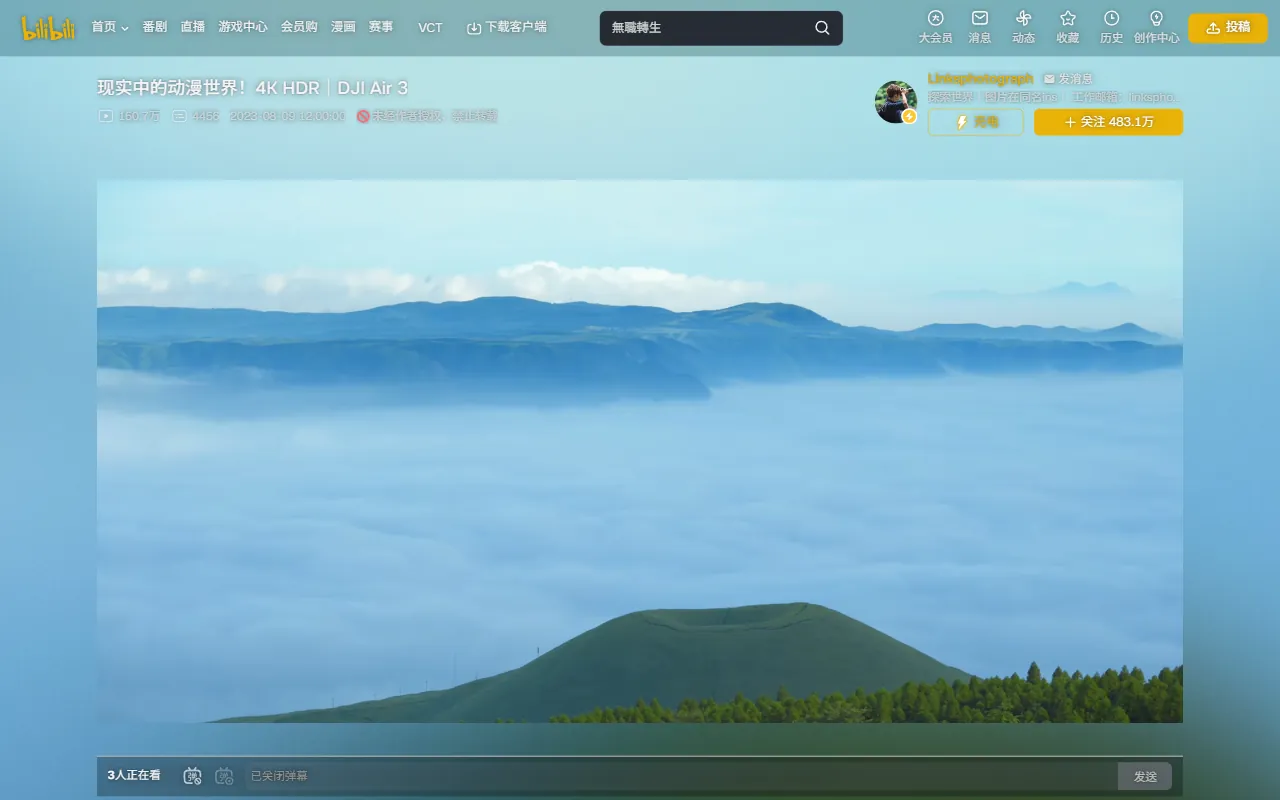Screen dimensions: 1280x800
Task: Click the 充电 charge button
Action: click(976, 122)
